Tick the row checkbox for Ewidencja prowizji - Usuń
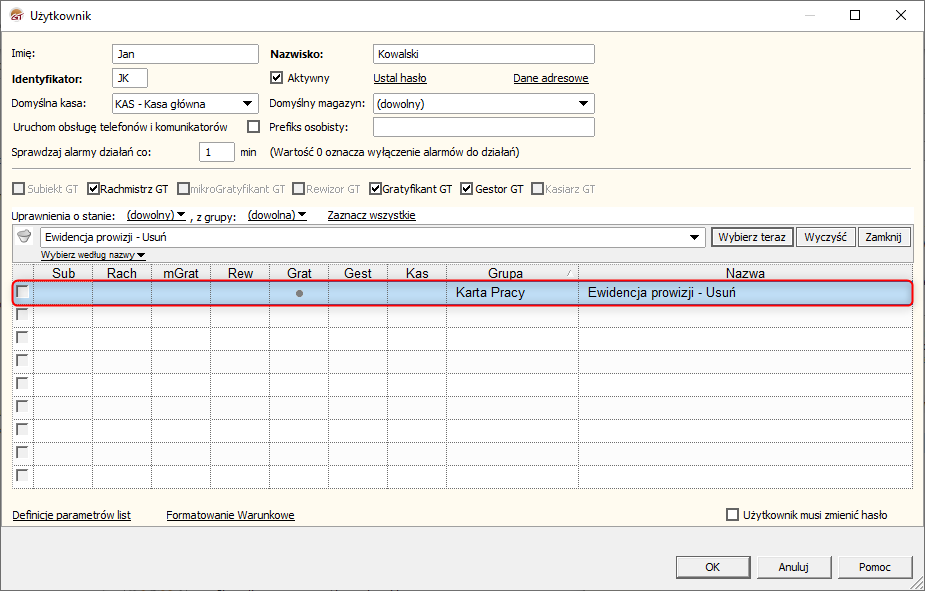925x591 pixels. tap(22, 292)
